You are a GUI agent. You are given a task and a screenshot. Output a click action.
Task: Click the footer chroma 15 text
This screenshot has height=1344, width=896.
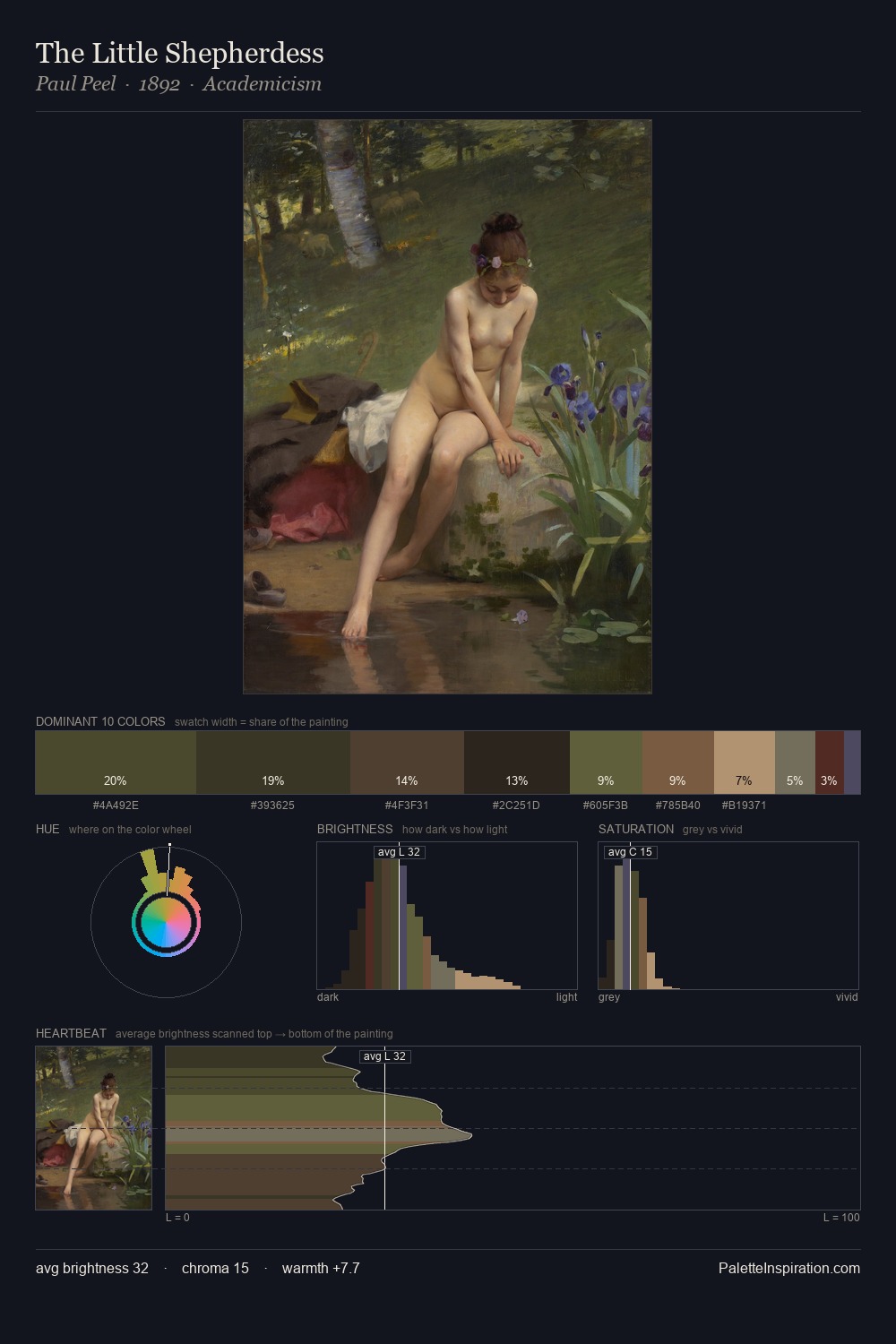tap(215, 1269)
